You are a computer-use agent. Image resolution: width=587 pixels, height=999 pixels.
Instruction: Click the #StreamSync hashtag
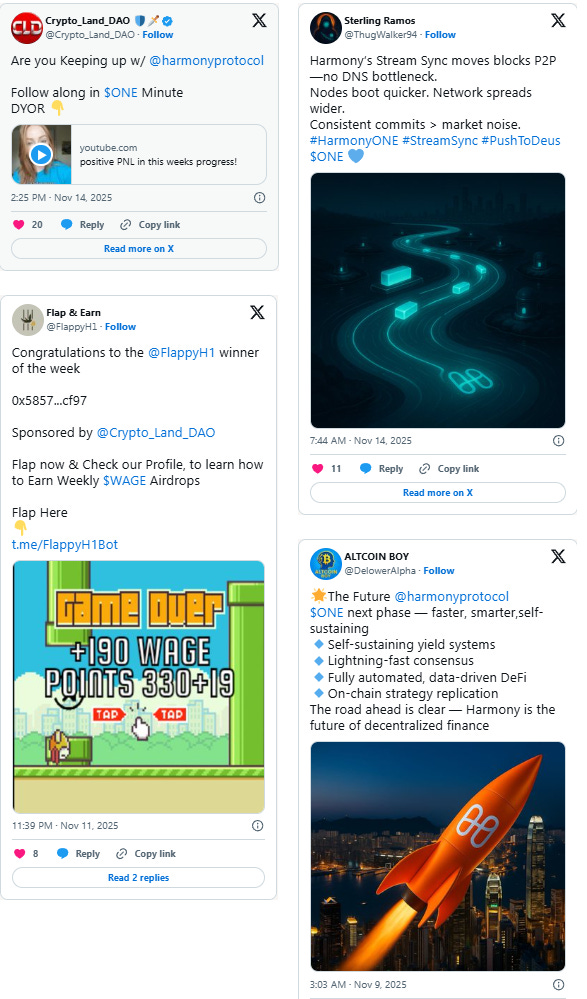[x=440, y=140]
